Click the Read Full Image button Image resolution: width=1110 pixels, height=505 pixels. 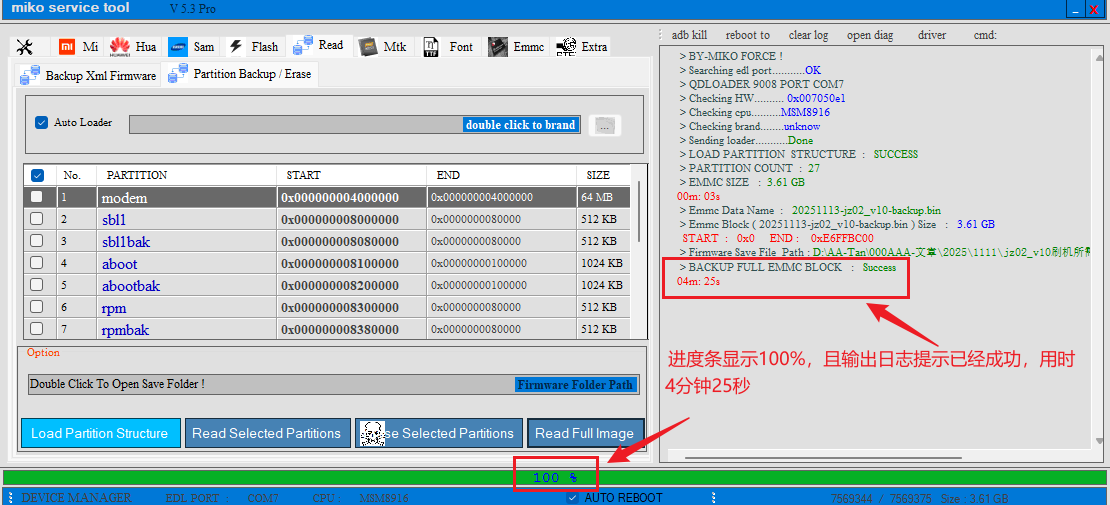pyautogui.click(x=584, y=433)
